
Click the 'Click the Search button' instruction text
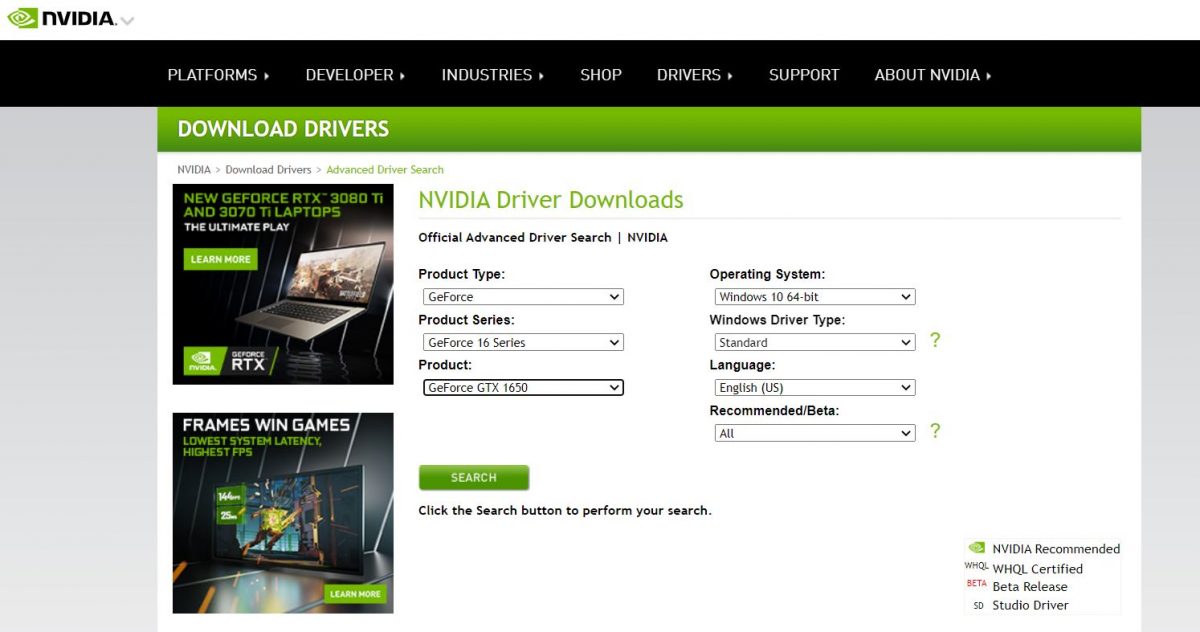click(x=565, y=511)
